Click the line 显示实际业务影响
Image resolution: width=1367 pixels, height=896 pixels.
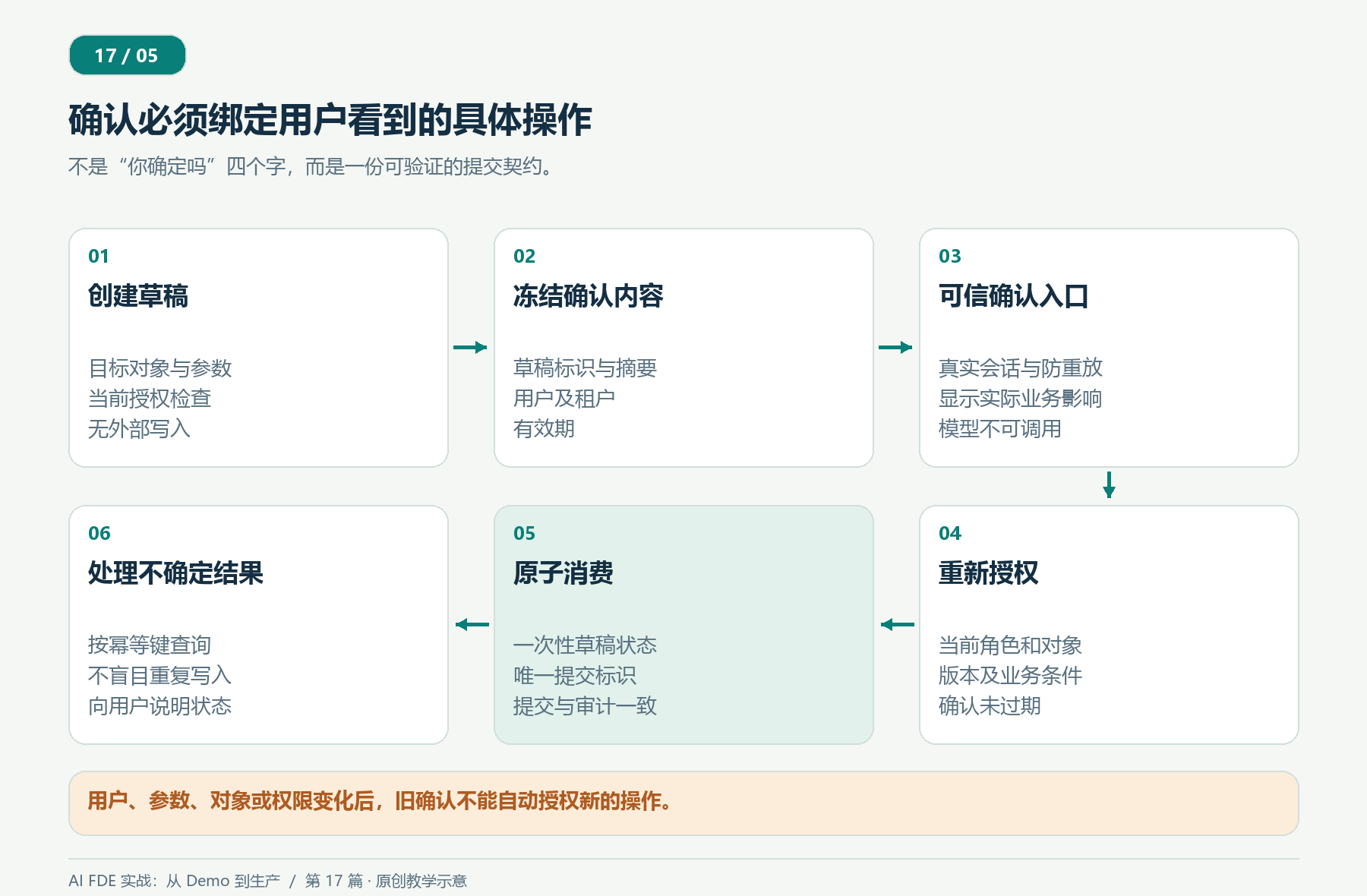point(1020,399)
